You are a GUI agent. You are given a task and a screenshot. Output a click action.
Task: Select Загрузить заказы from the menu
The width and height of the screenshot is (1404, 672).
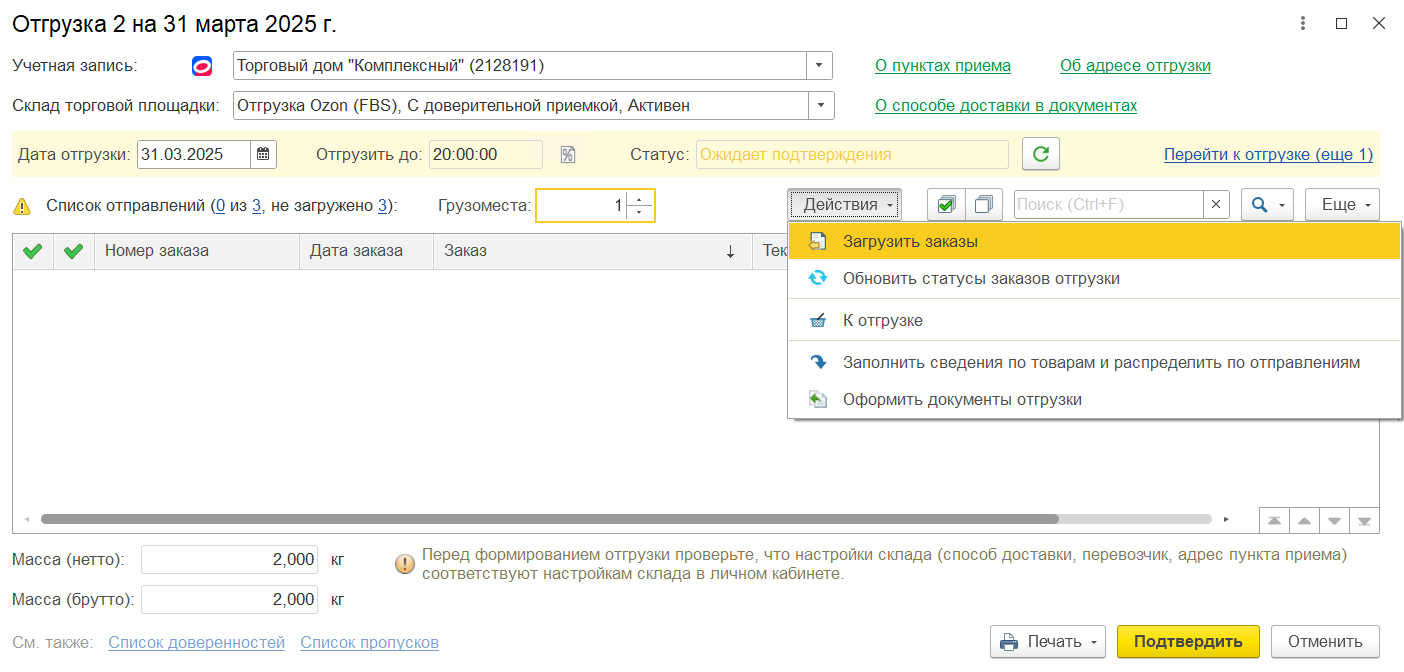point(910,241)
